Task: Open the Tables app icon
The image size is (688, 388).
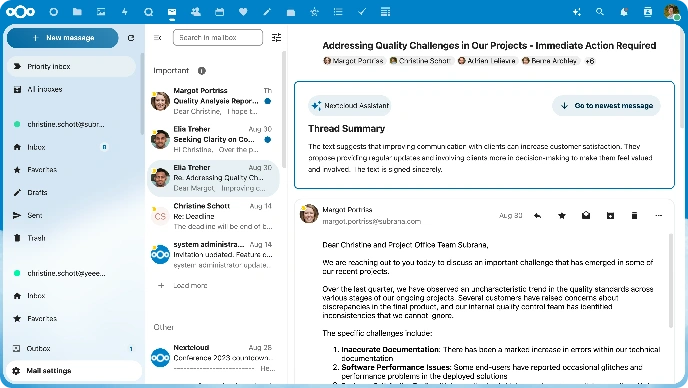Action: click(385, 12)
